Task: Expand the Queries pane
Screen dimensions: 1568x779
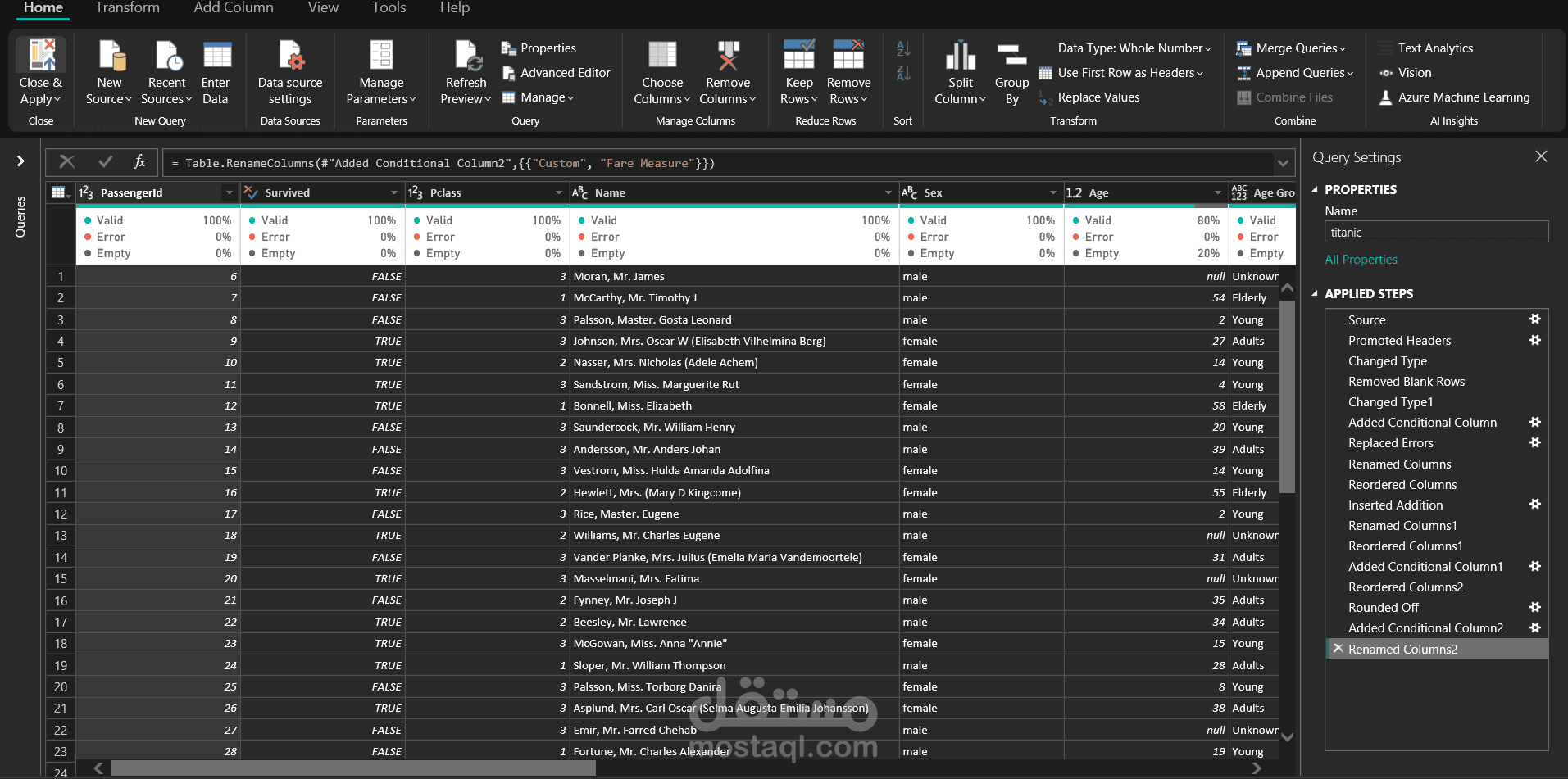Action: [x=20, y=161]
